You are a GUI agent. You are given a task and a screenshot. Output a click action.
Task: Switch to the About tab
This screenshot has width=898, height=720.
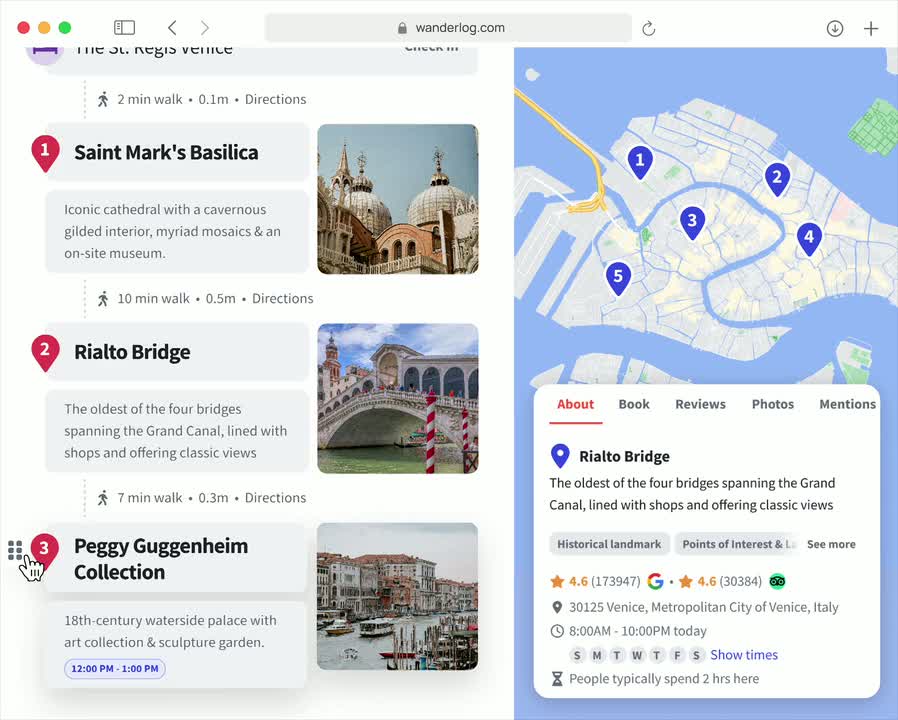click(x=575, y=404)
